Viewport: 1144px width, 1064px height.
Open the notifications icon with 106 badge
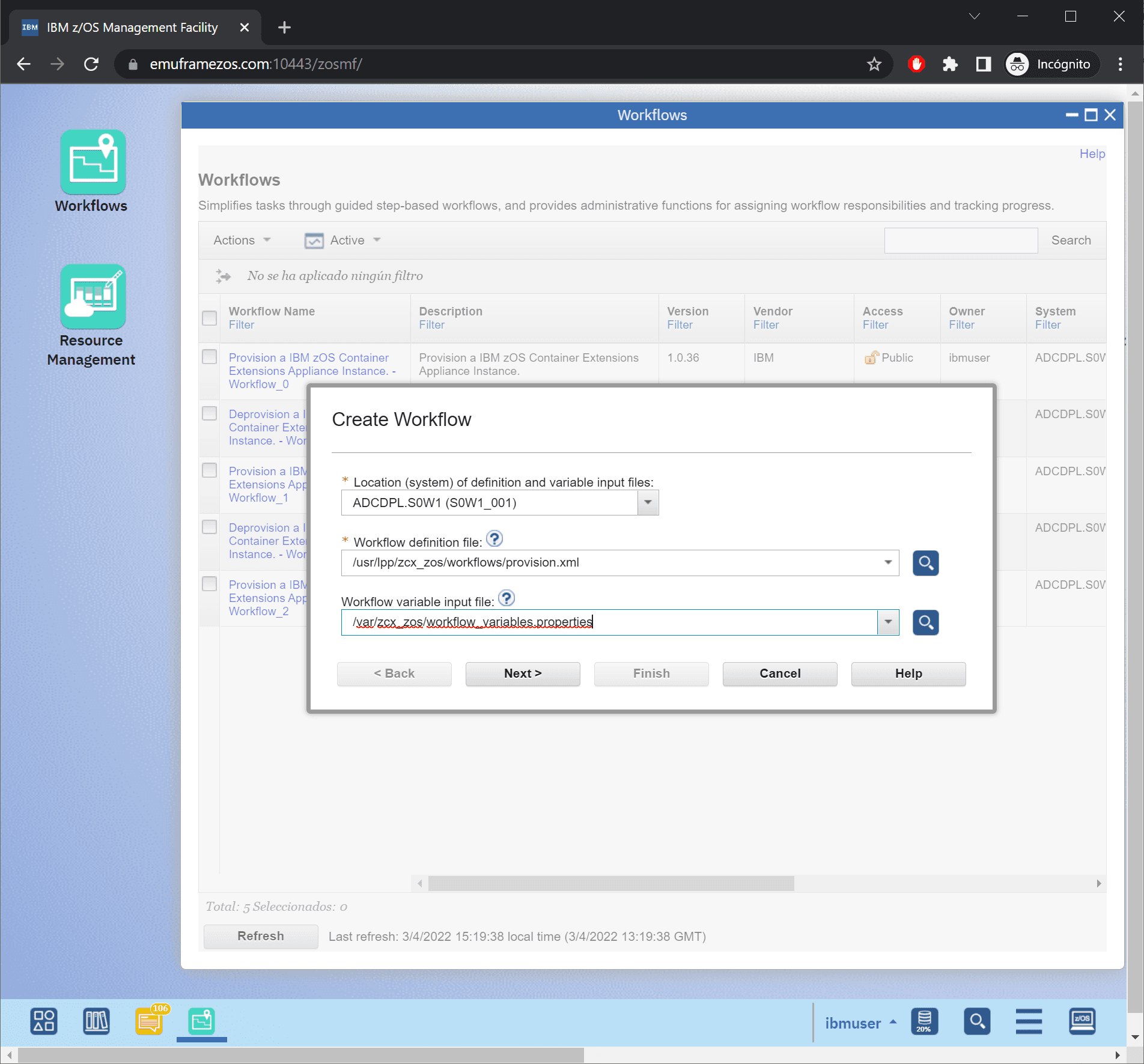tap(149, 1021)
